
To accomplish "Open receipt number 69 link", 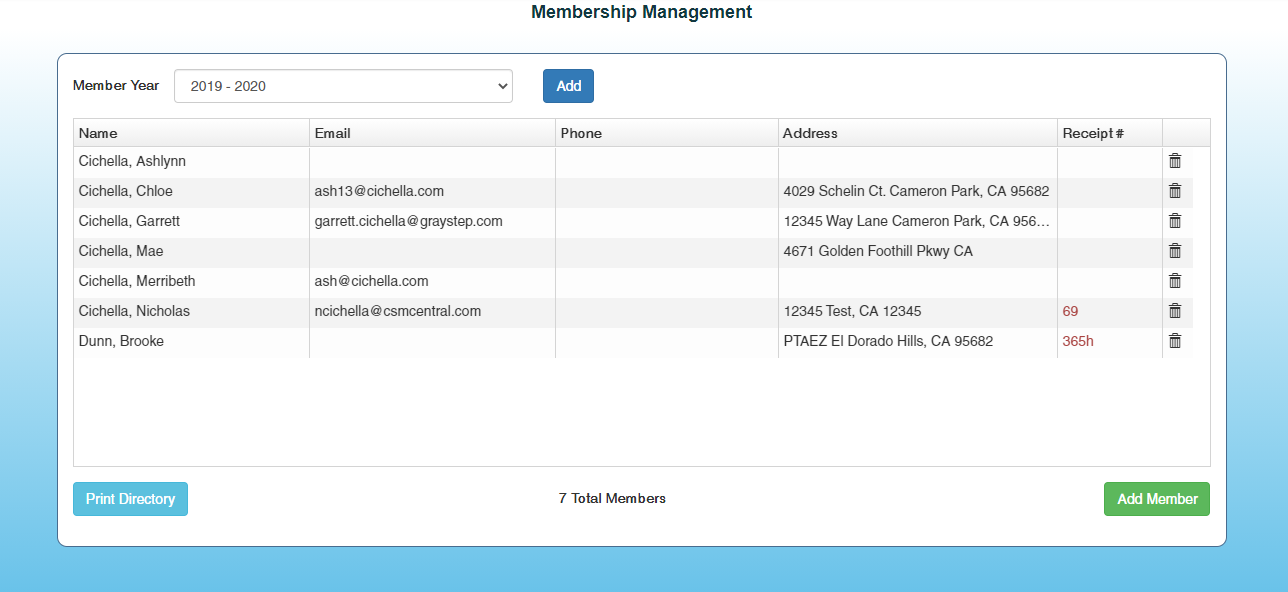I will tap(1070, 311).
